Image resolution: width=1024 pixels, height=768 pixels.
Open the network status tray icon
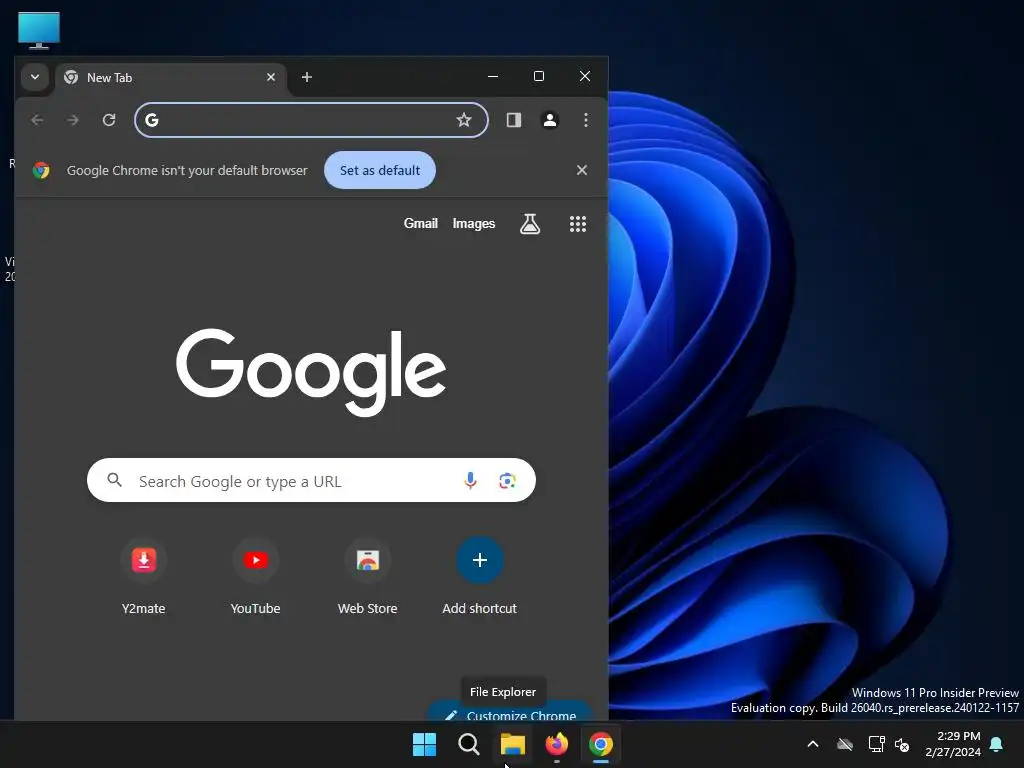(876, 744)
